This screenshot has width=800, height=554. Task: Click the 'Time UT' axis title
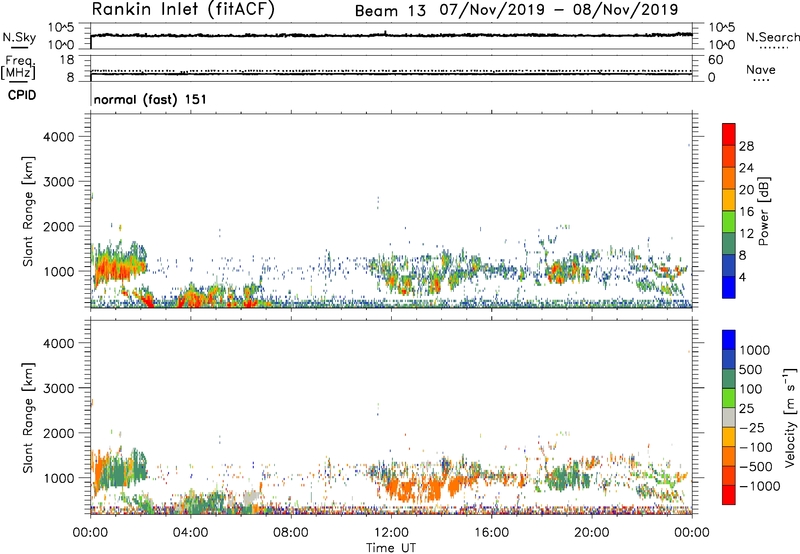391,547
